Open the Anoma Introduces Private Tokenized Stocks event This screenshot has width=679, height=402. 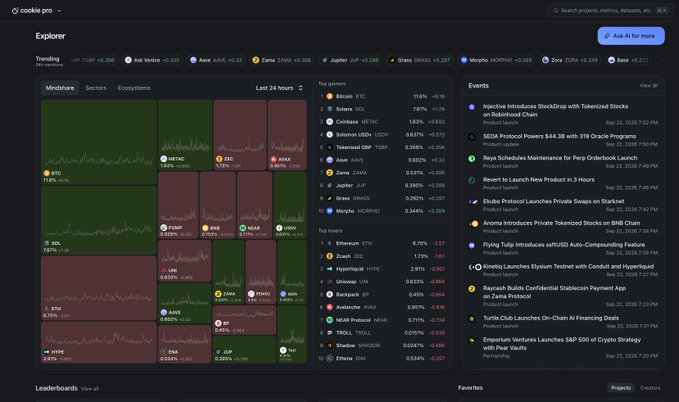point(563,227)
